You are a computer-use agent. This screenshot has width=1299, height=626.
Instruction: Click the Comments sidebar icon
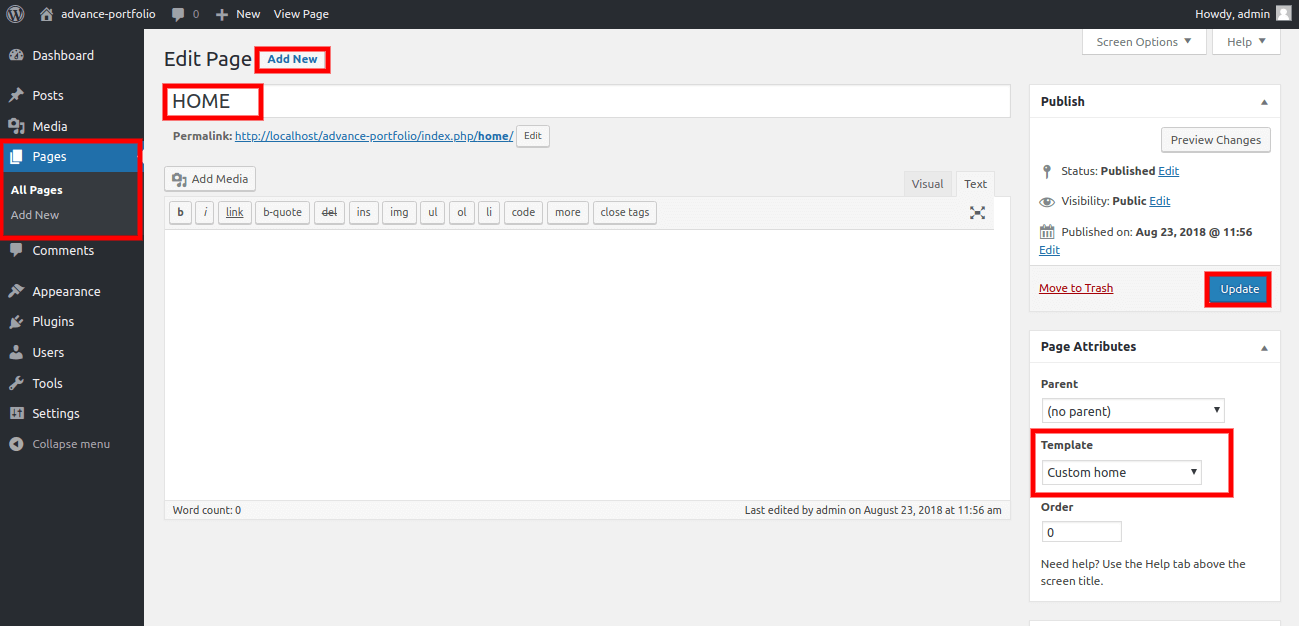pos(16,251)
